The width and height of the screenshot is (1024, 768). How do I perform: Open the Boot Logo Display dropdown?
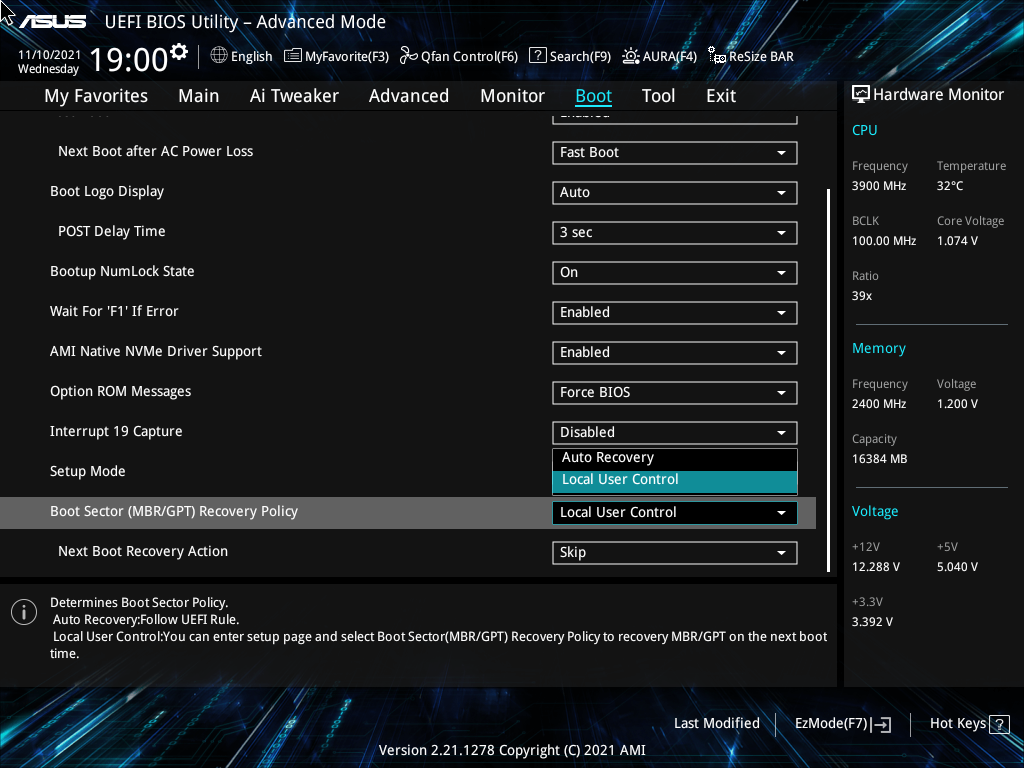[675, 193]
